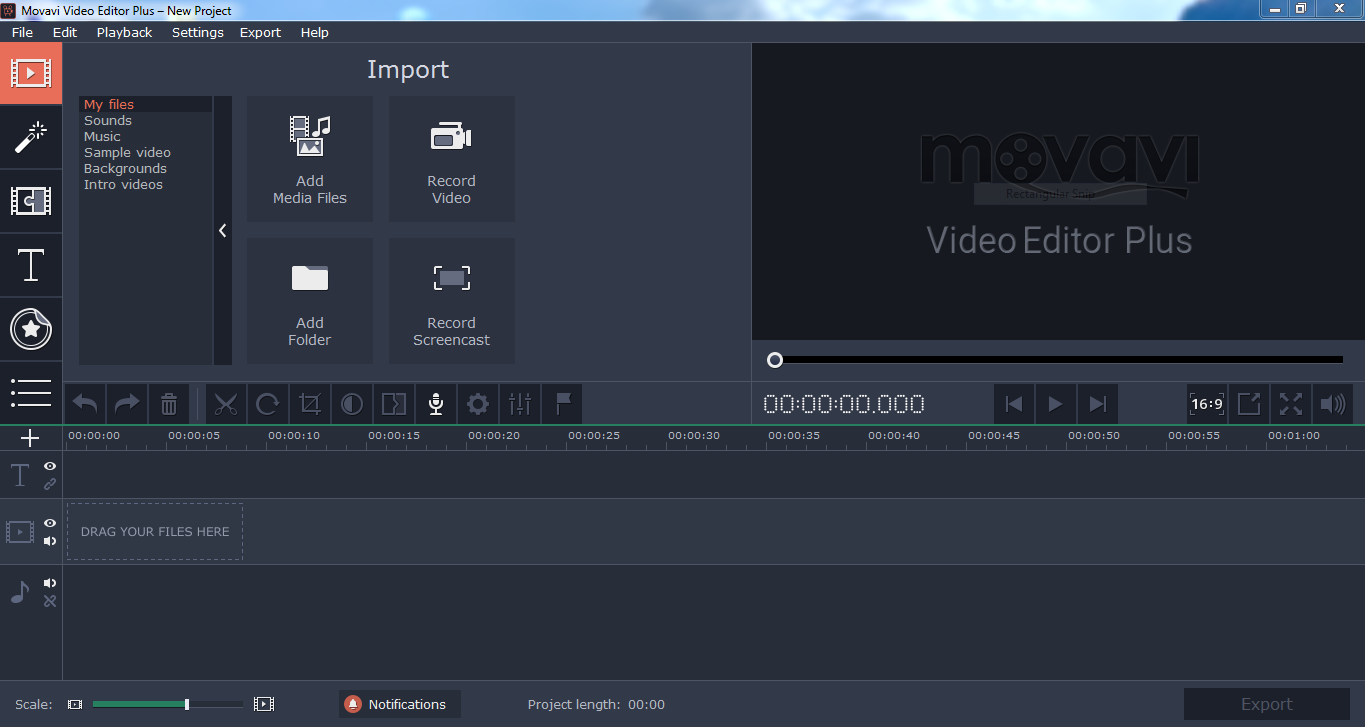Open the Settings menu
Viewport: 1365px width, 727px height.
(198, 32)
